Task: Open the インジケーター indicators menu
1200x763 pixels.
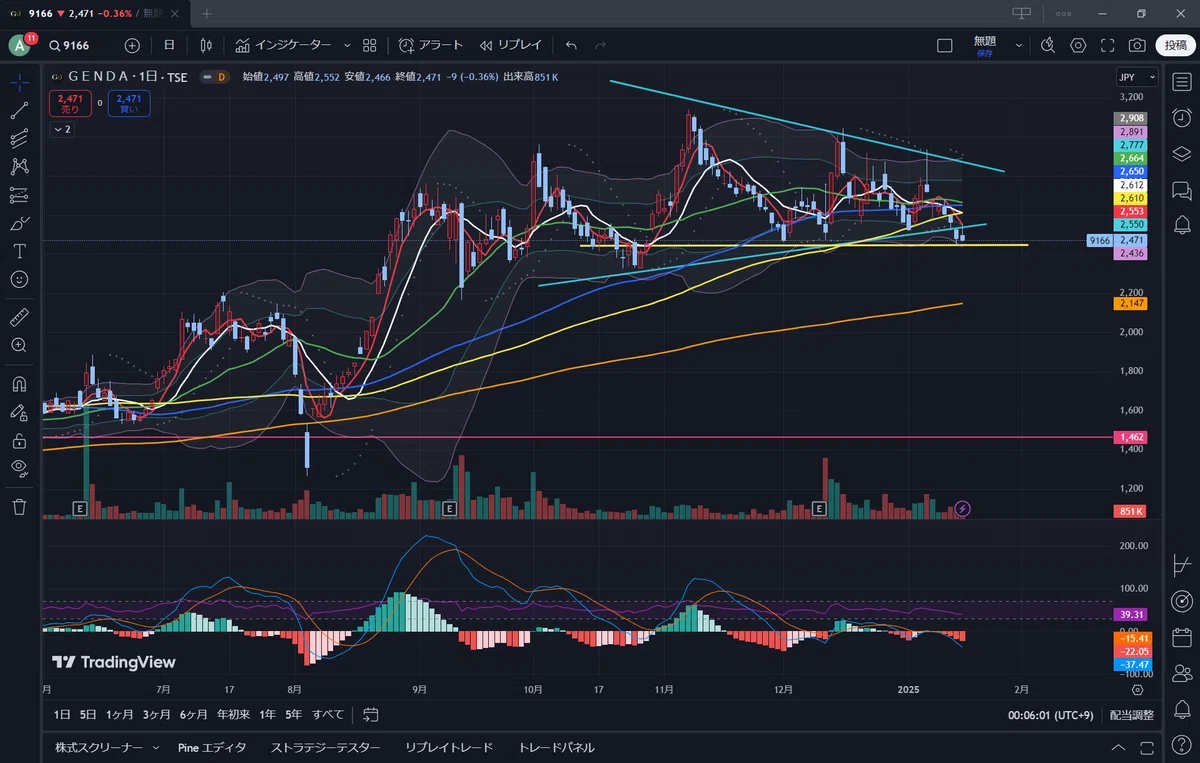Action: coord(283,45)
